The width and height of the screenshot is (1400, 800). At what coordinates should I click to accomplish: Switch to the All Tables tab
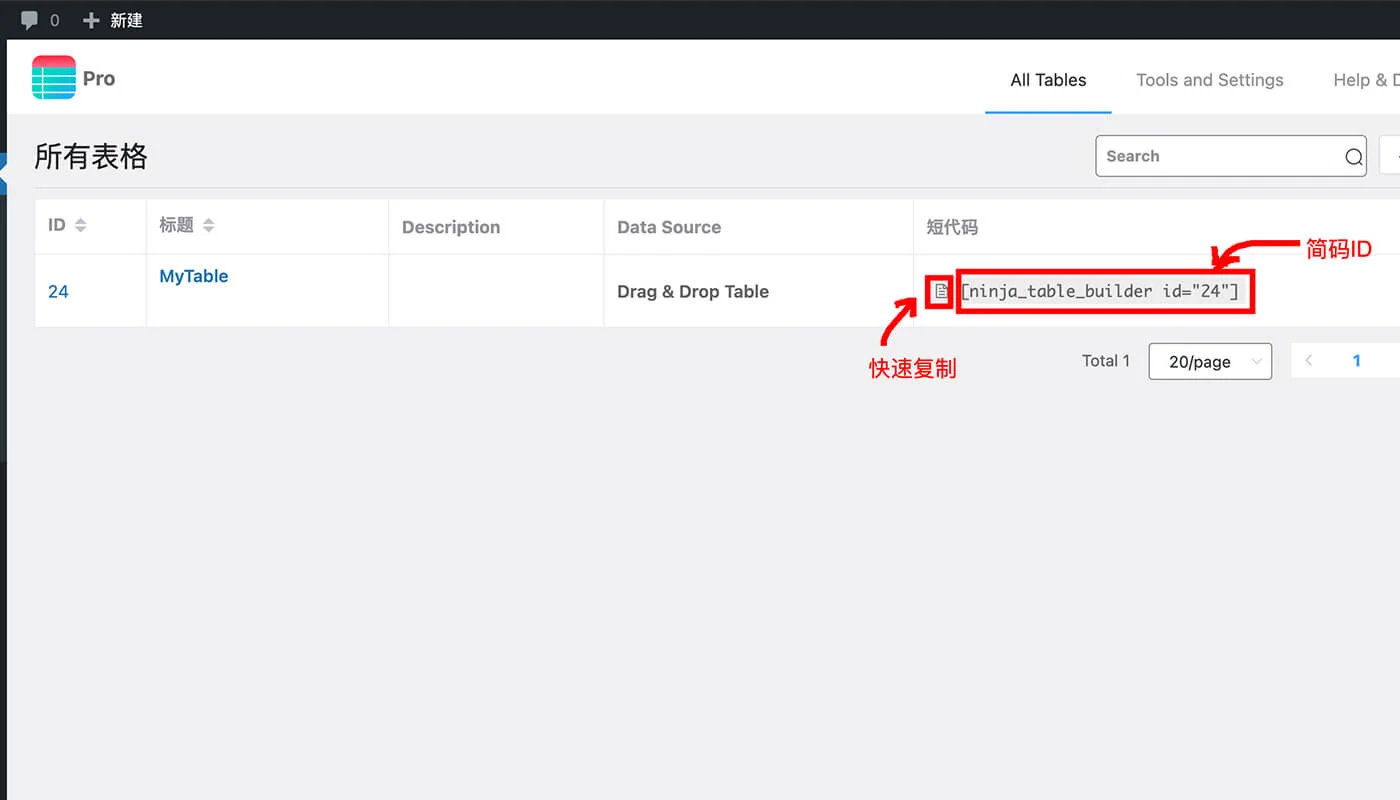pyautogui.click(x=1048, y=80)
